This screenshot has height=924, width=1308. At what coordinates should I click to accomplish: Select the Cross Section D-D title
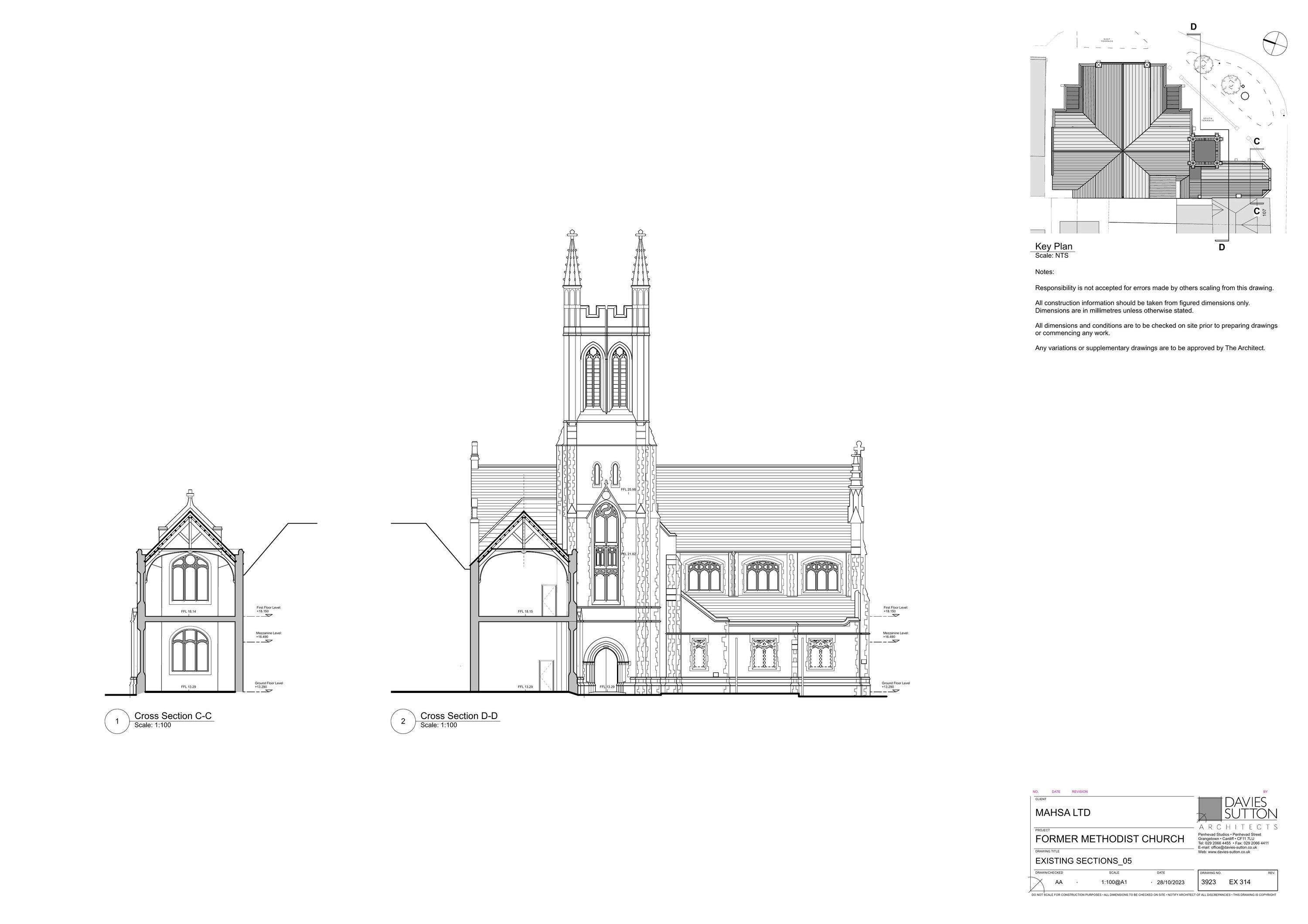coord(459,716)
